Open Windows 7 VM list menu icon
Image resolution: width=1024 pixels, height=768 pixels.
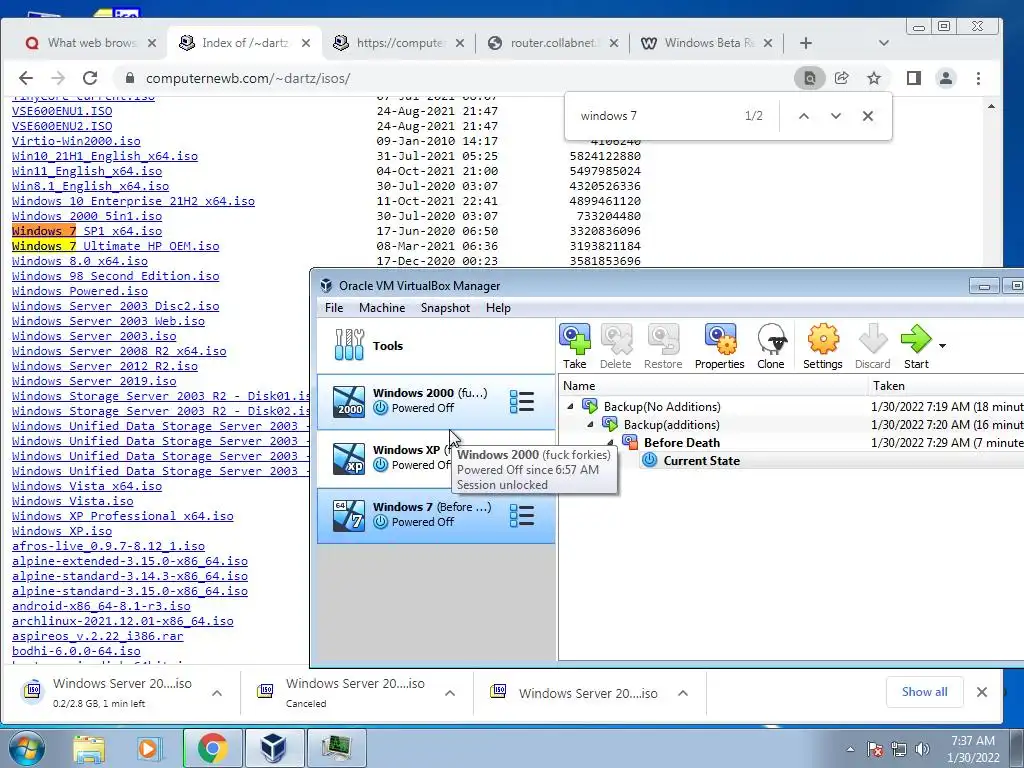pos(521,515)
